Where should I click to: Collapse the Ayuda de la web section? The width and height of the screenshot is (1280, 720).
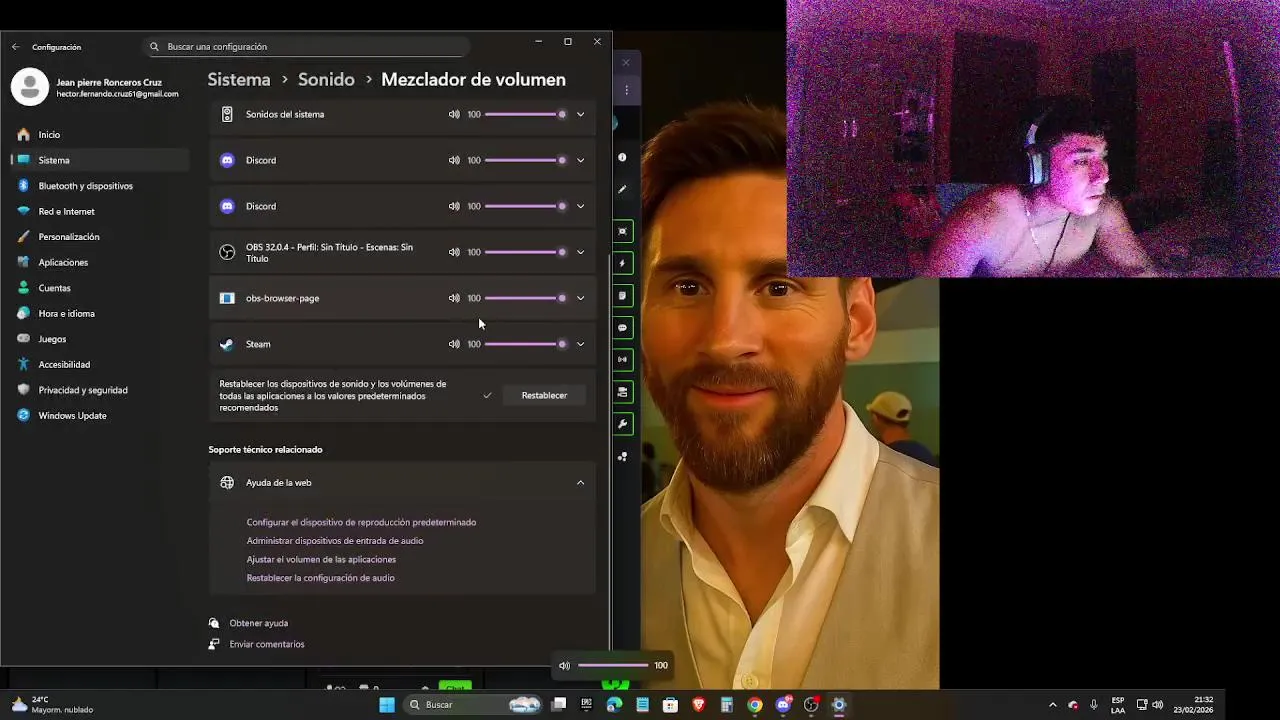tap(580, 482)
